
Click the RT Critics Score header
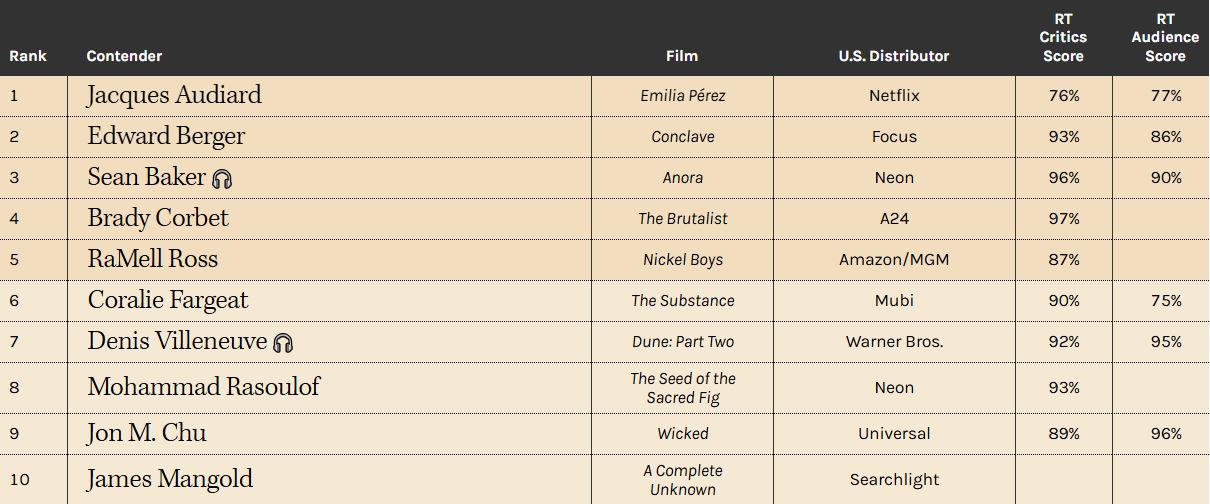1063,37
